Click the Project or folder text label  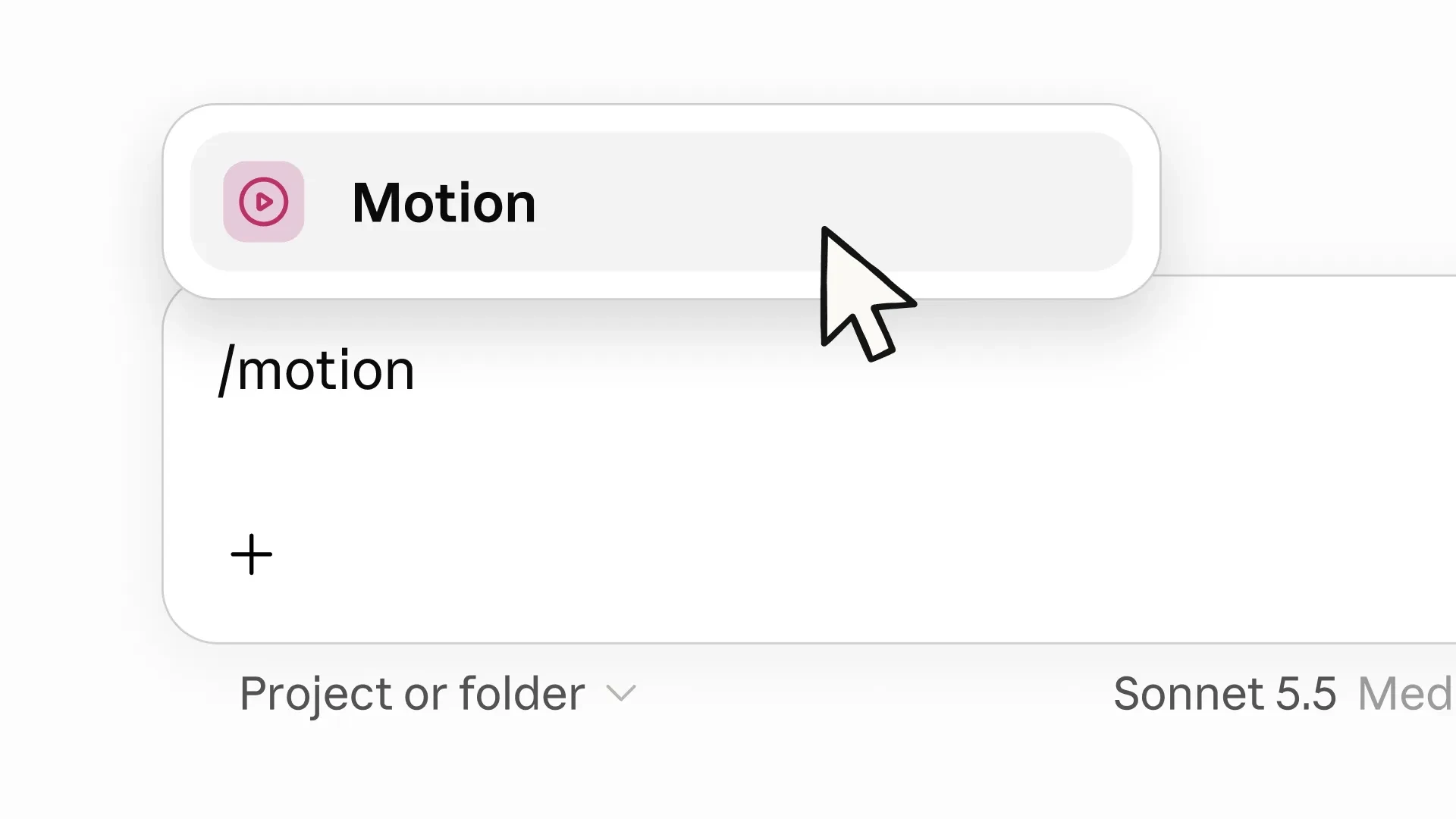(412, 693)
